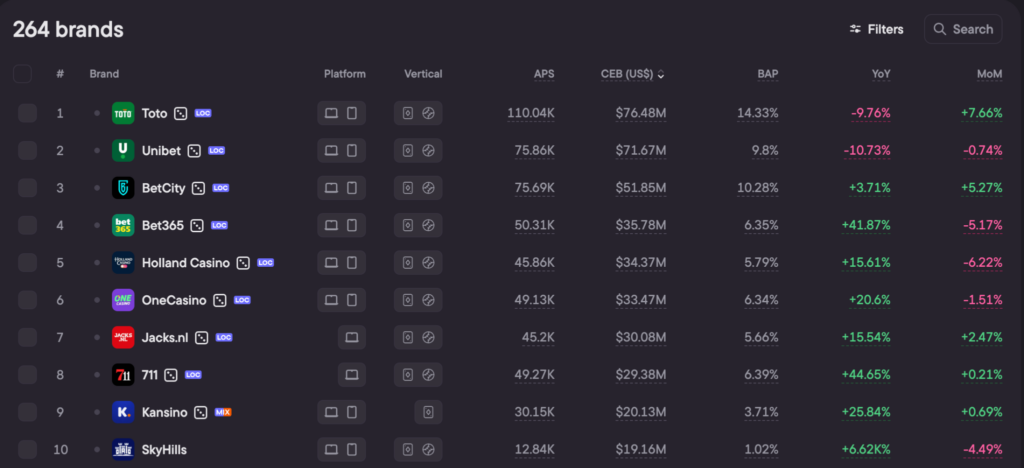Tick the checkbox for the Toto row
1024x468 pixels.
pyautogui.click(x=27, y=113)
